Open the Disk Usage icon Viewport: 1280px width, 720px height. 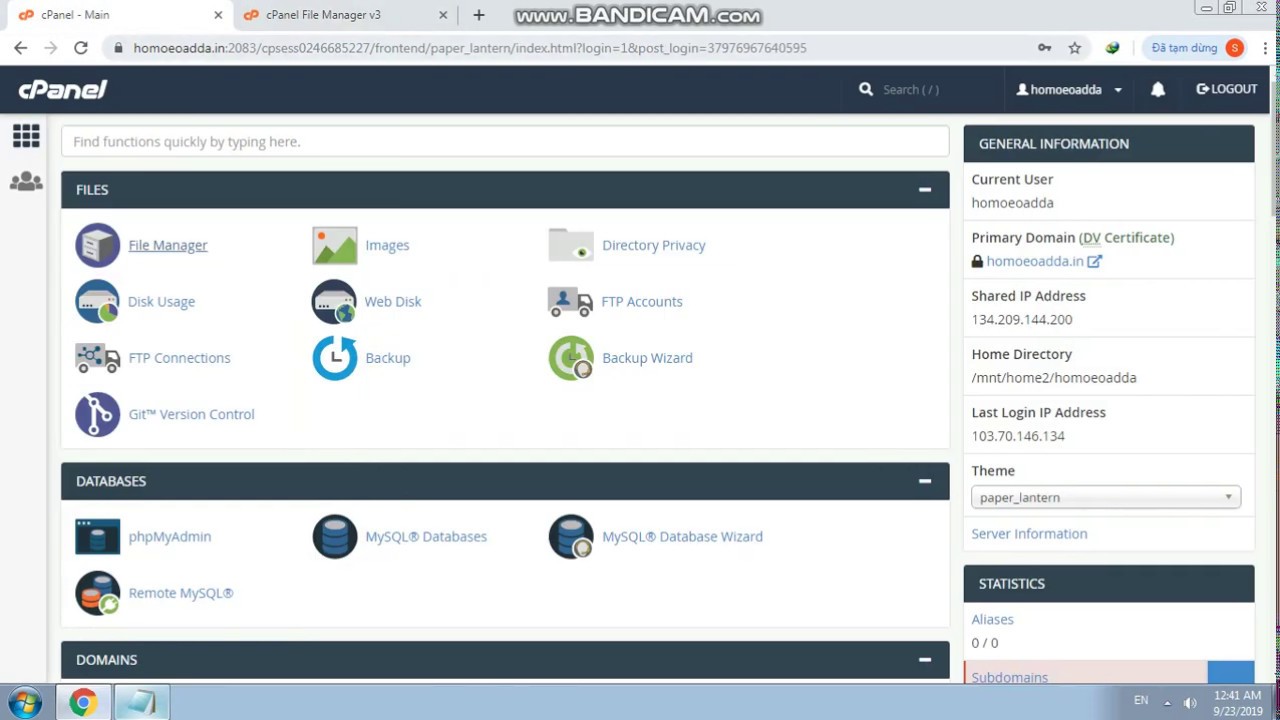point(97,301)
